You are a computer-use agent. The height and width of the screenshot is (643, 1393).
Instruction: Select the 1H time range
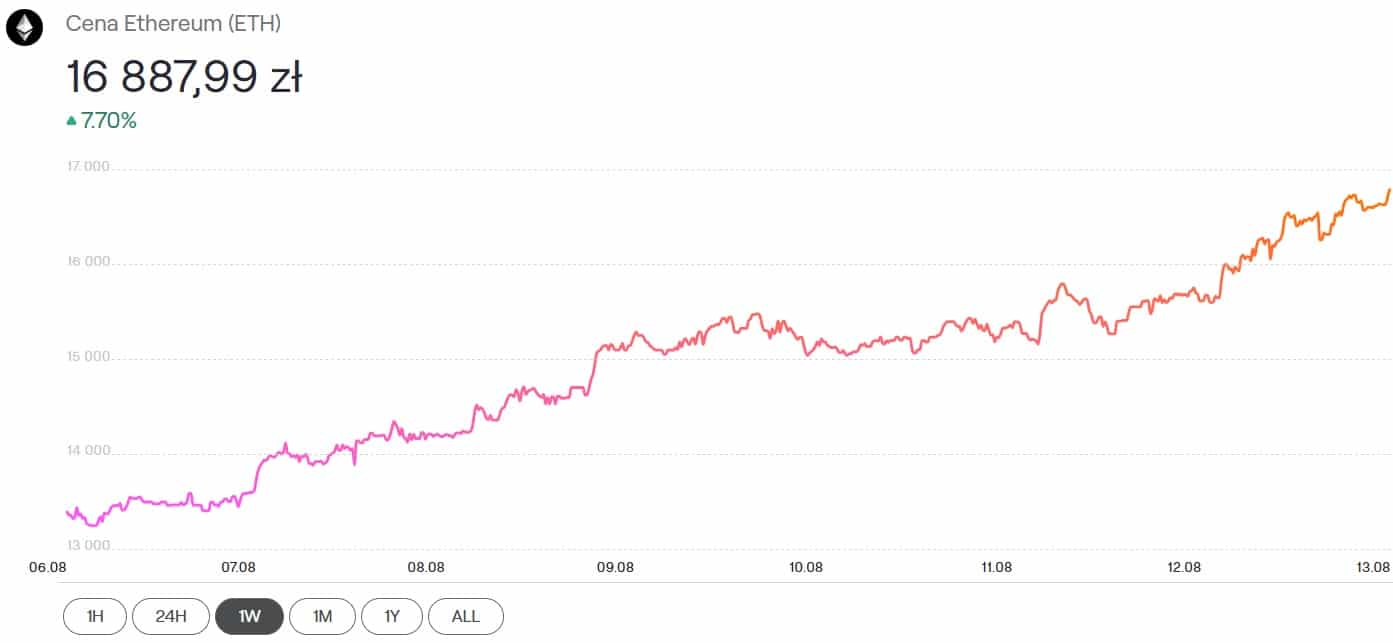95,616
